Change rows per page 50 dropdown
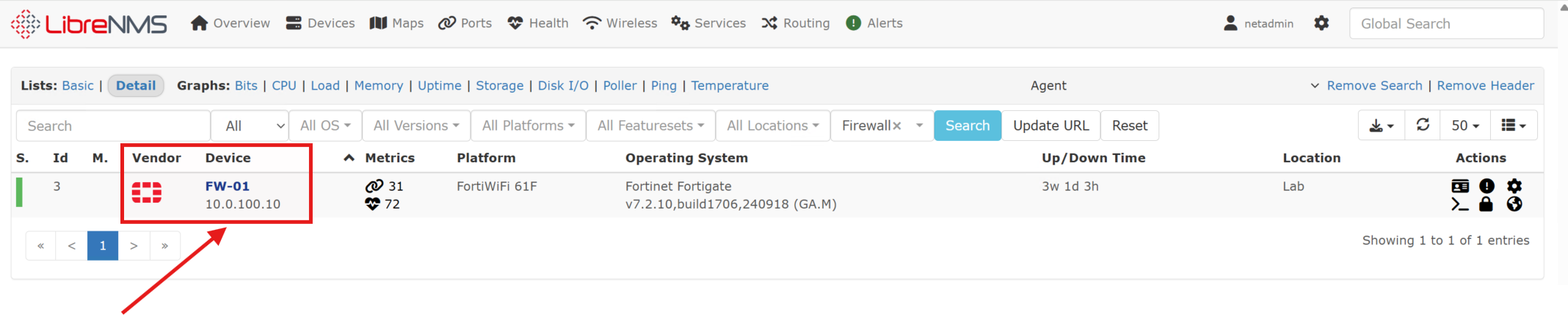The height and width of the screenshot is (315, 1568). (1465, 126)
